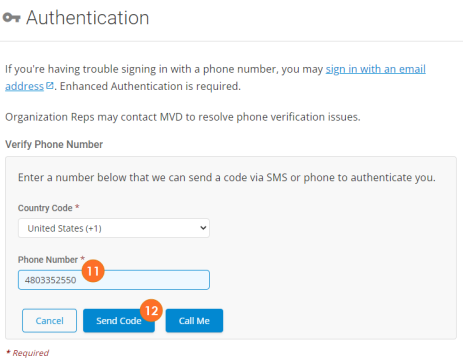463x363 pixels.
Task: Choose the Call Me button
Action: pos(194,321)
